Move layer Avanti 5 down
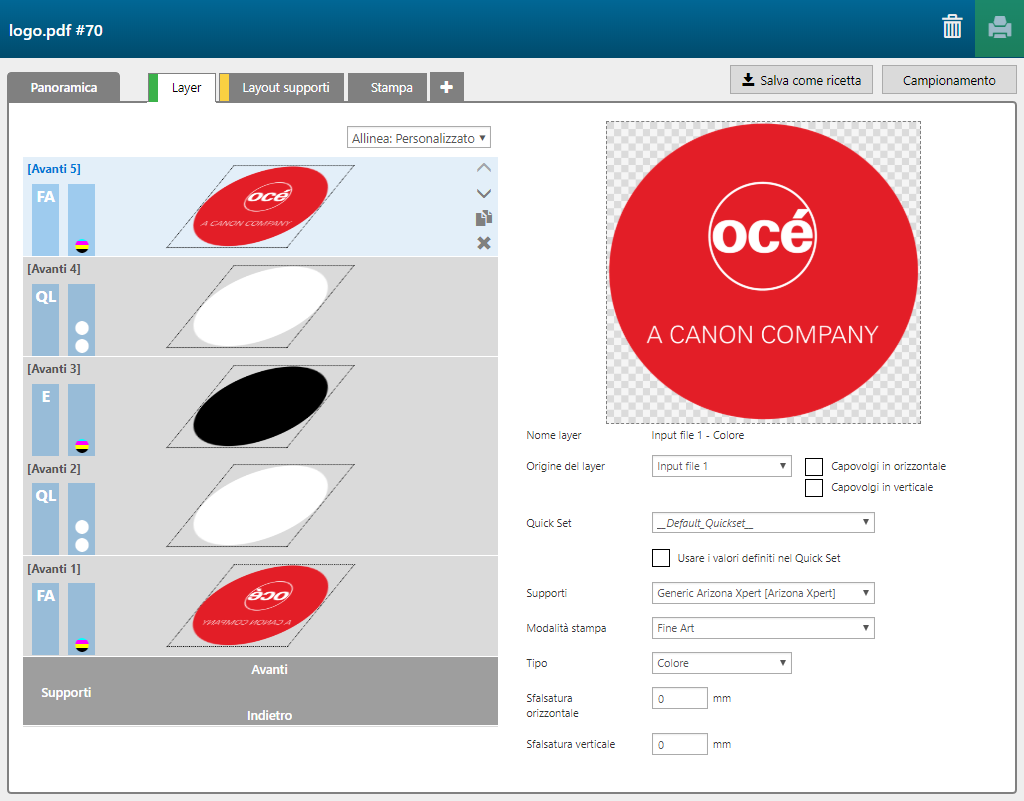 pos(483,193)
